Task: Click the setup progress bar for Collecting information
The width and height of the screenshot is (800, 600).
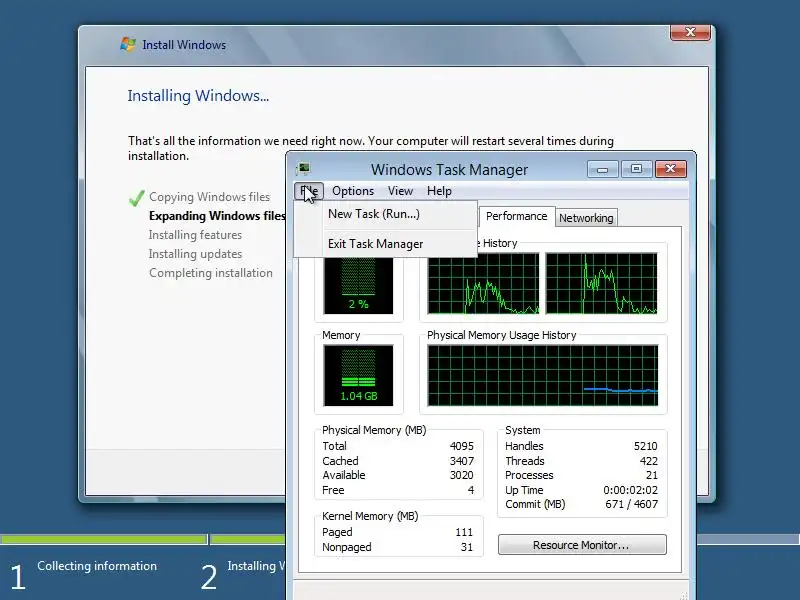Action: 104,539
